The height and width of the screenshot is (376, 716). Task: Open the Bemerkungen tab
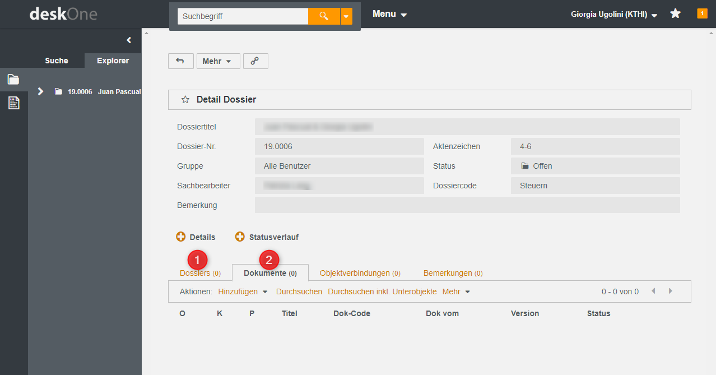pyautogui.click(x=453, y=273)
